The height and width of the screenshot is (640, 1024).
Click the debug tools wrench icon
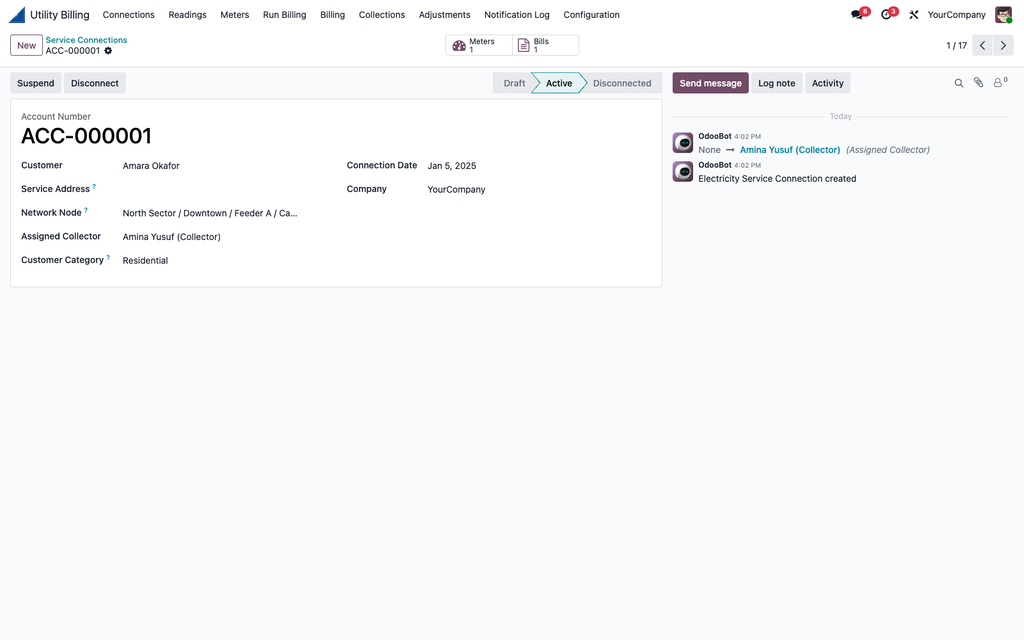[914, 14]
